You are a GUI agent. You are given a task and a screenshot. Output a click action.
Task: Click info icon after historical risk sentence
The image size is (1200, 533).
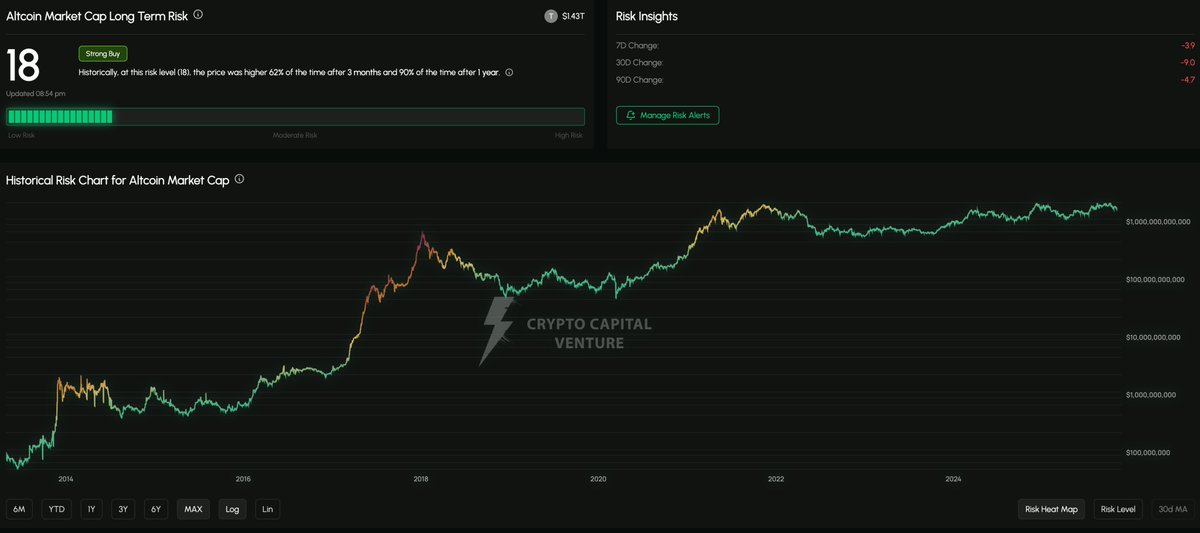tap(510, 73)
